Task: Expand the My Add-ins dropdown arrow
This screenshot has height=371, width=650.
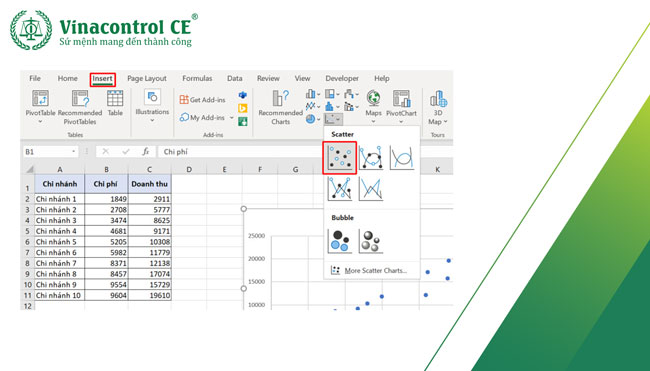Action: (x=231, y=118)
